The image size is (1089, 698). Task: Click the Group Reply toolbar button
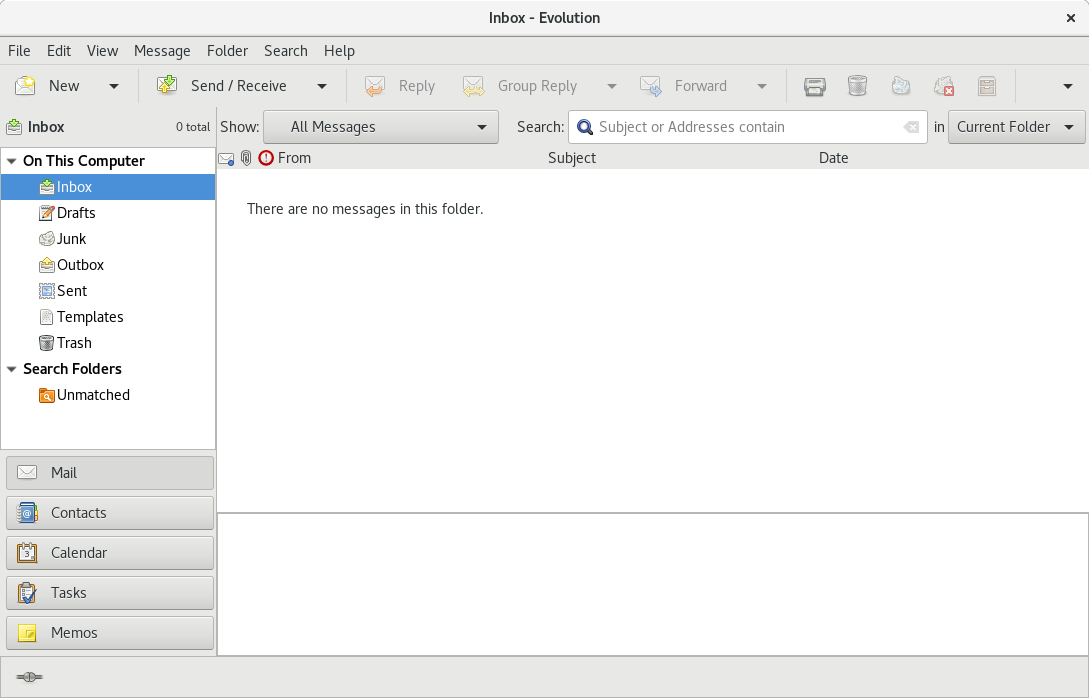click(x=521, y=86)
